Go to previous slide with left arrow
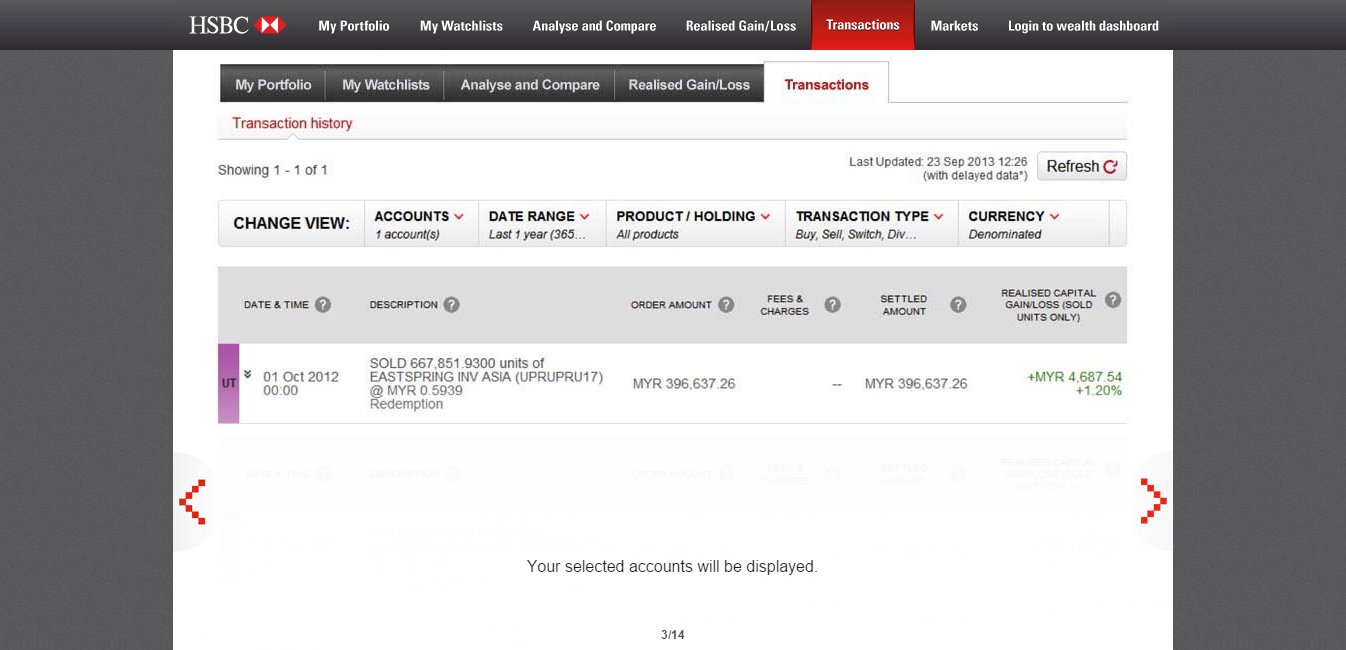 193,501
